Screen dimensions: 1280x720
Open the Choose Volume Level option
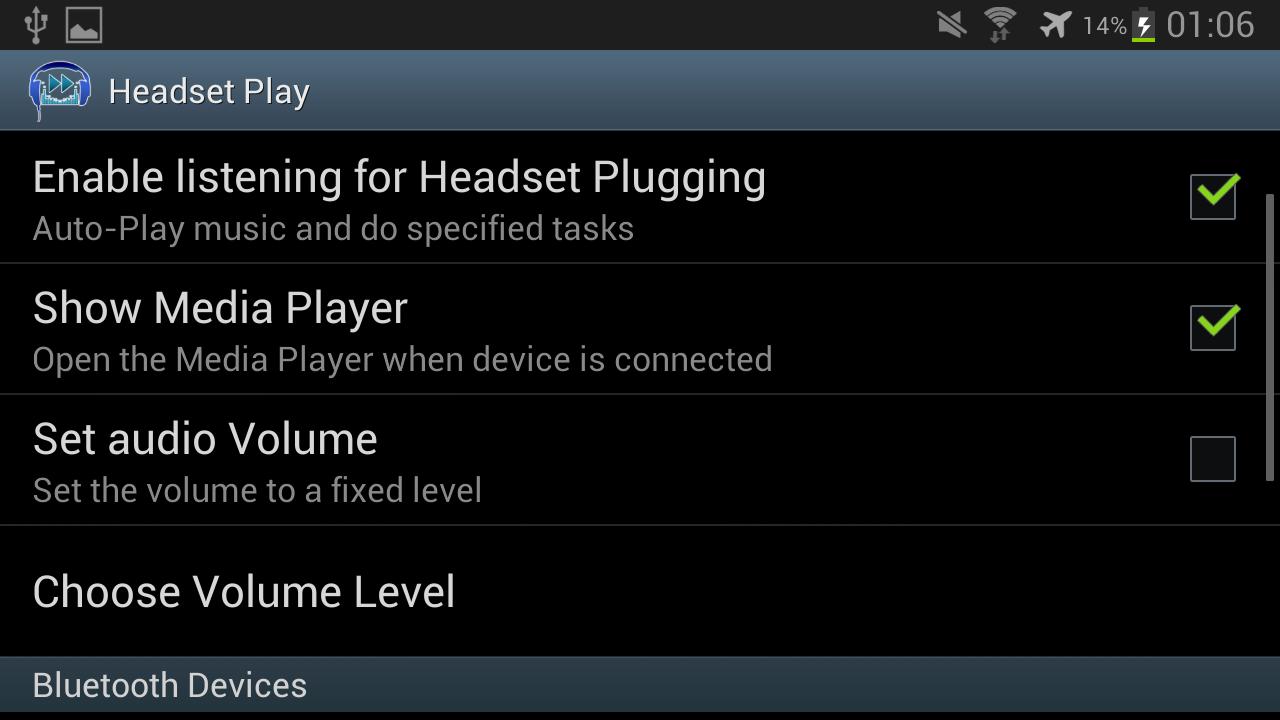pyautogui.click(x=640, y=591)
